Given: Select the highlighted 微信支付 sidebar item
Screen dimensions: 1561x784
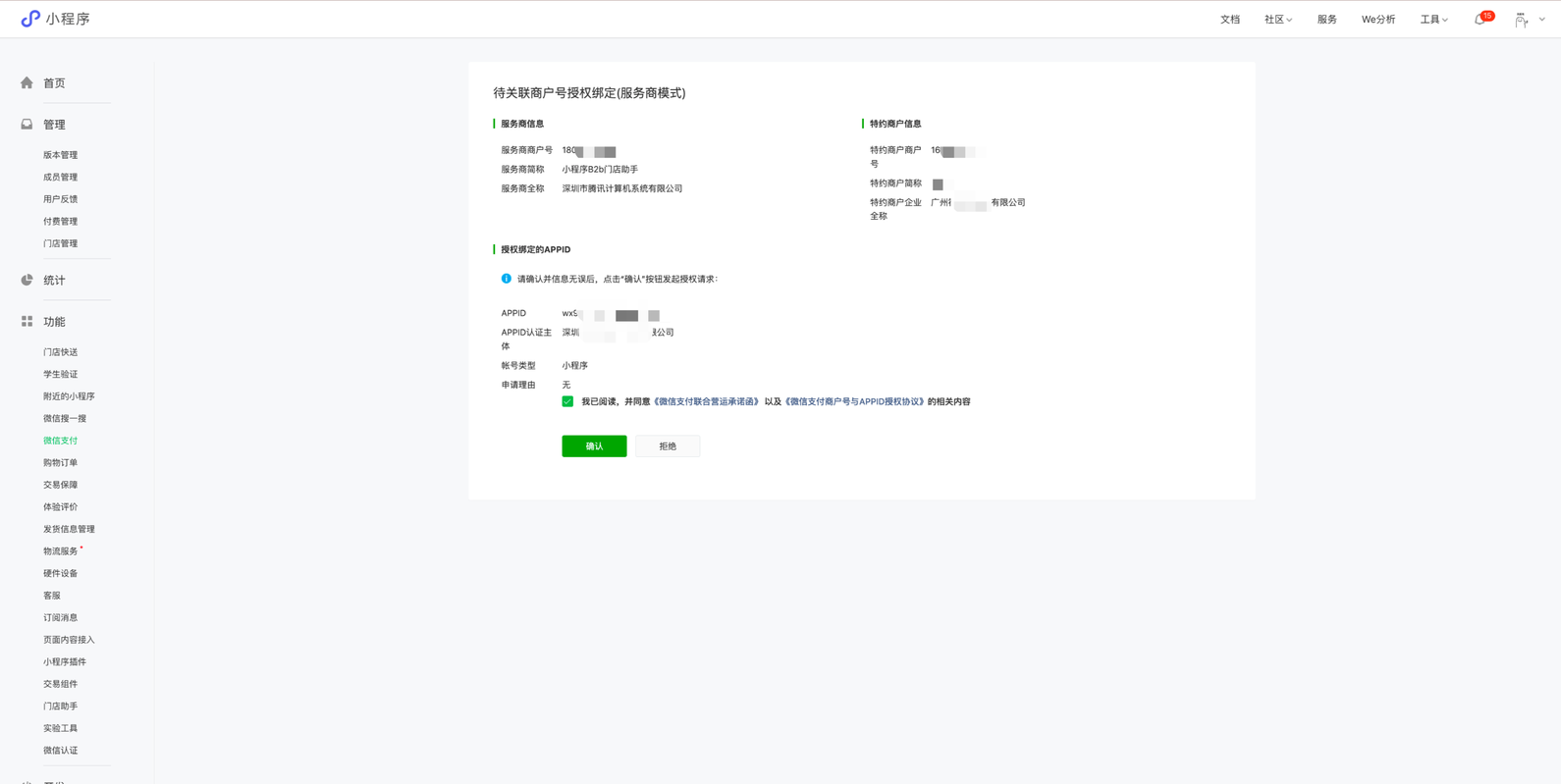Looking at the screenshot, I should (x=60, y=441).
